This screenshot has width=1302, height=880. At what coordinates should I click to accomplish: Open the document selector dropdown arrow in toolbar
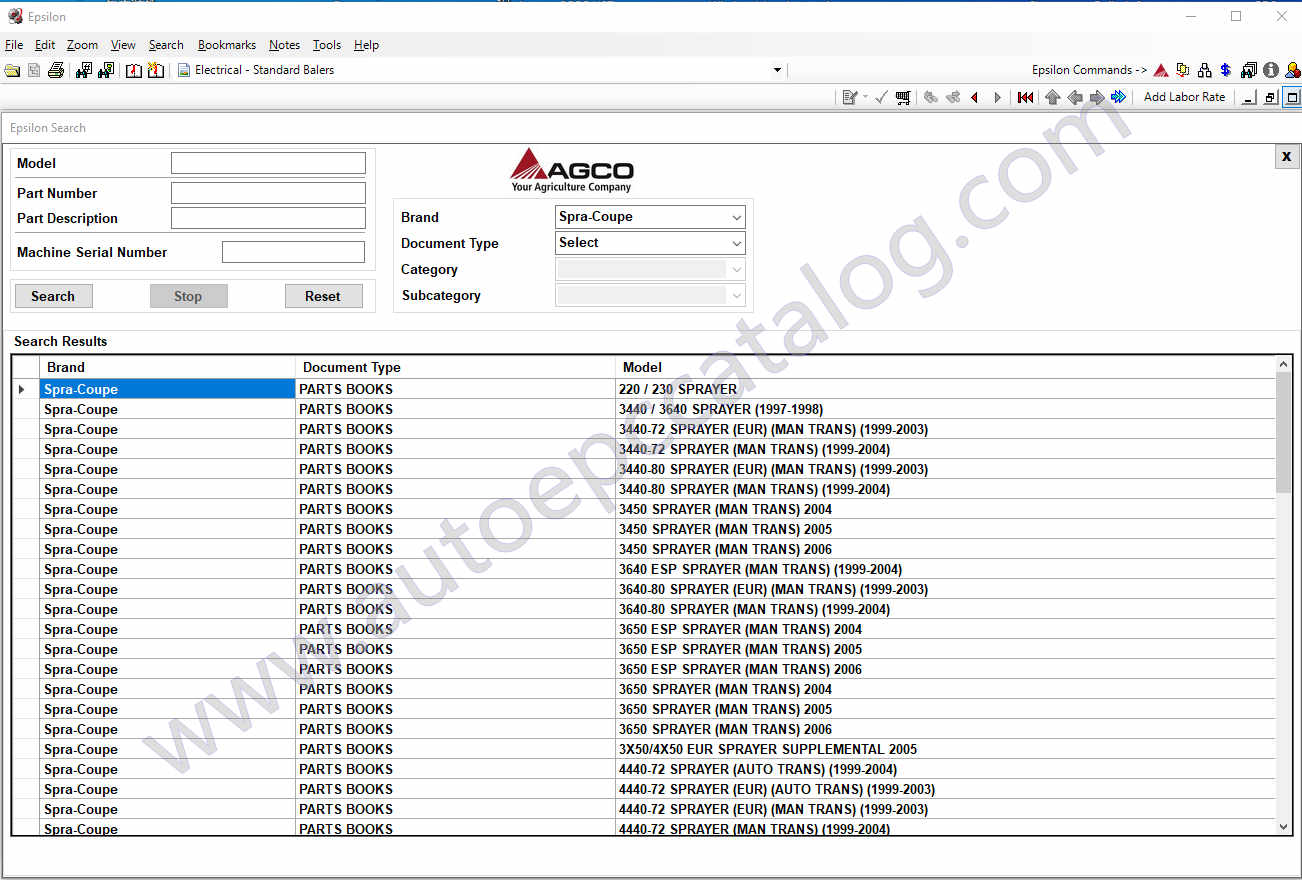[x=777, y=70]
